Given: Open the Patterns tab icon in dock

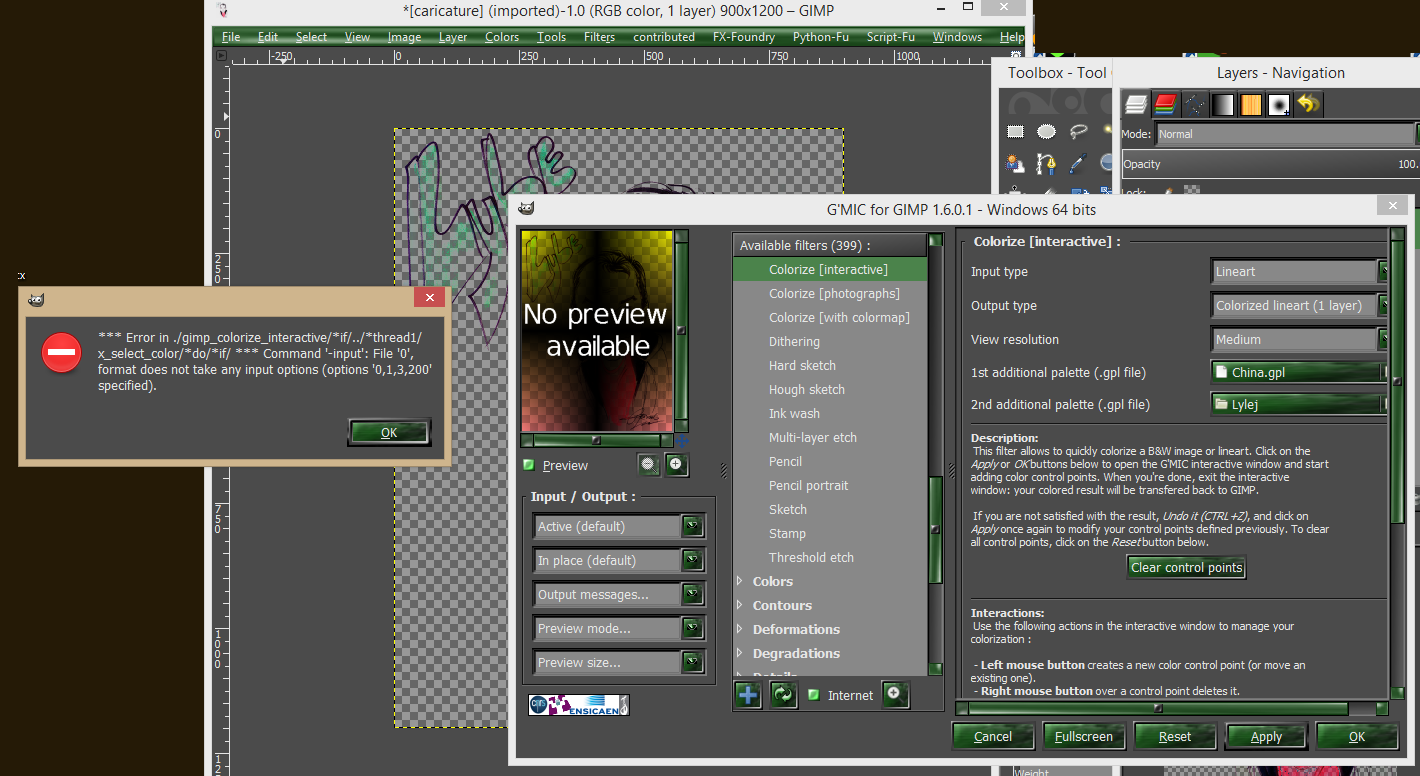Looking at the screenshot, I should tap(1251, 104).
